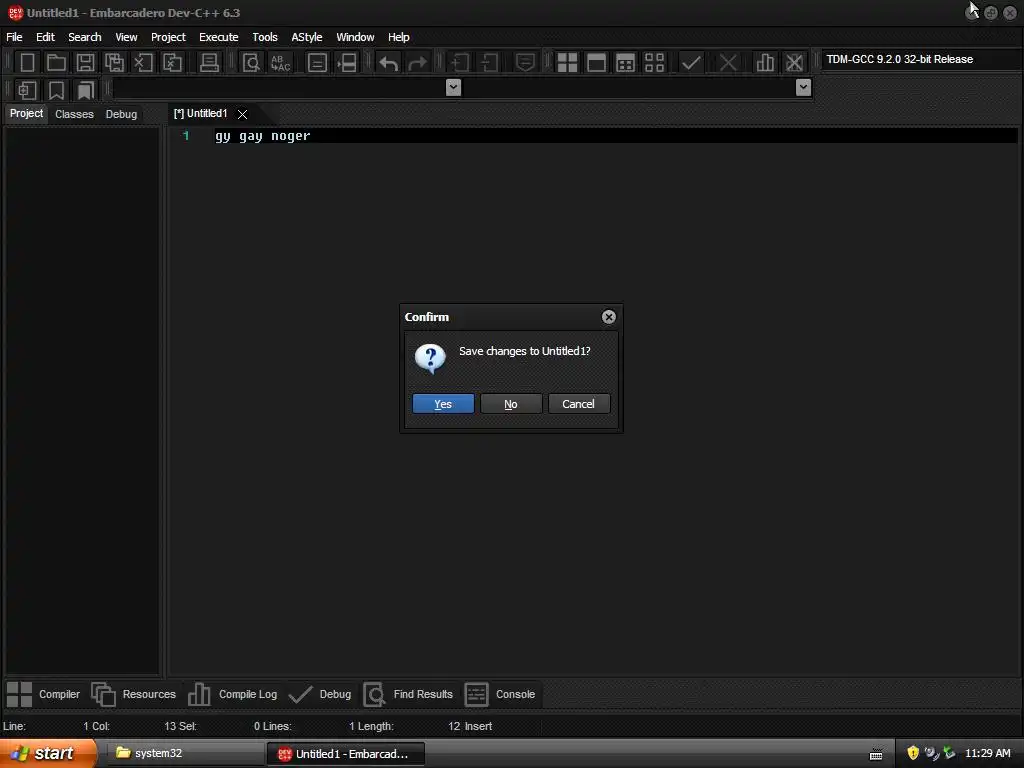This screenshot has width=1024, height=768.
Task: Click the Toggle Bookmark icon
Action: (x=56, y=90)
